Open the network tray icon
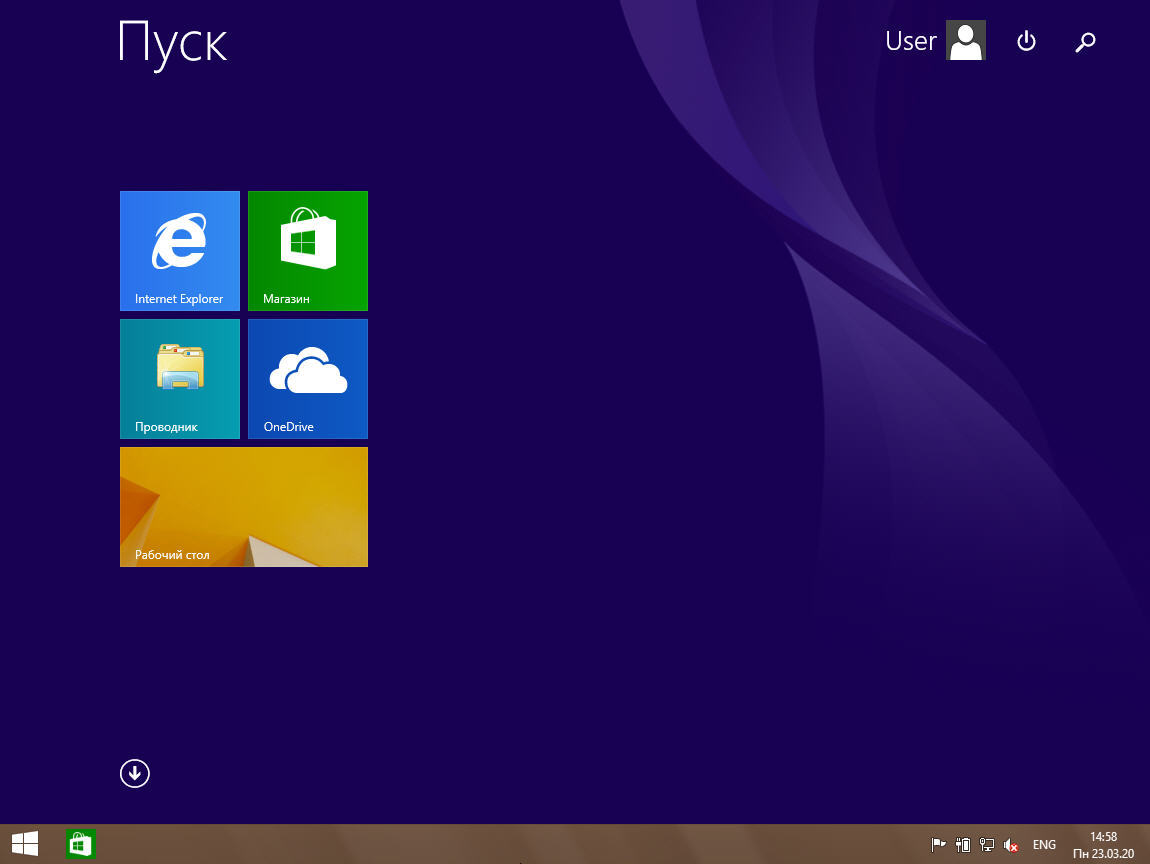 pyautogui.click(x=987, y=845)
